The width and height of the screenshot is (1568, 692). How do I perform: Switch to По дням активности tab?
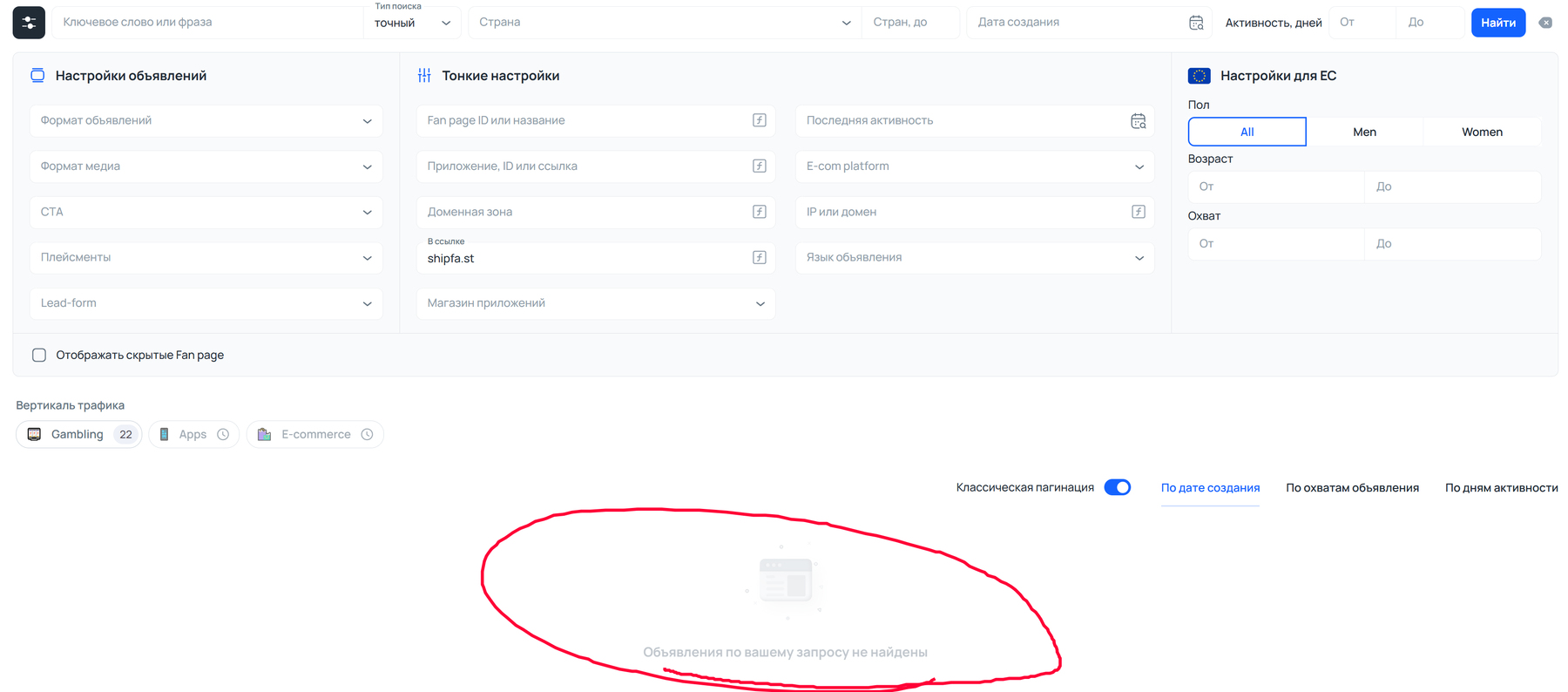tap(1501, 488)
